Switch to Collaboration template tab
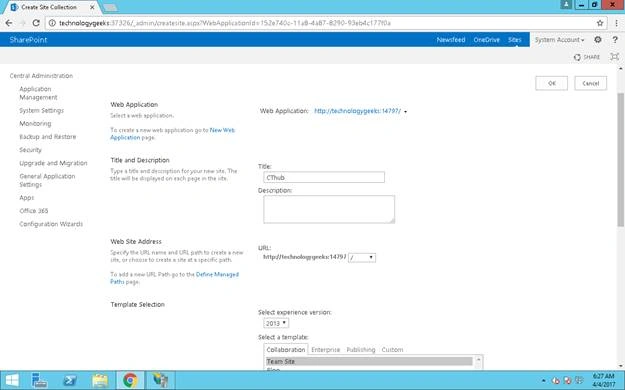Screen dimensions: 625x390 pos(286,349)
